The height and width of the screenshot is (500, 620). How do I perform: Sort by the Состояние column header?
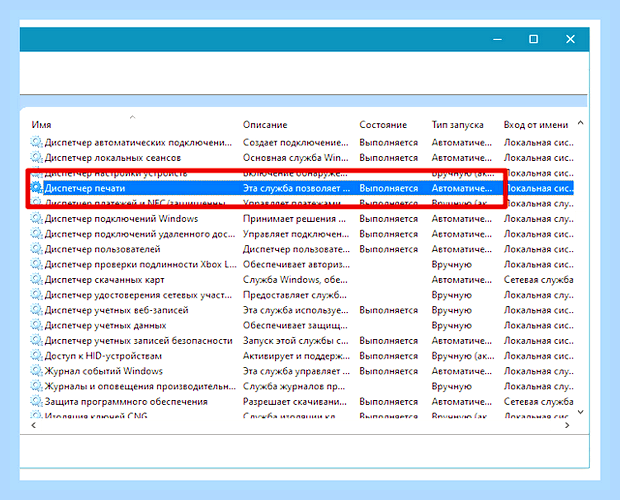(383, 125)
